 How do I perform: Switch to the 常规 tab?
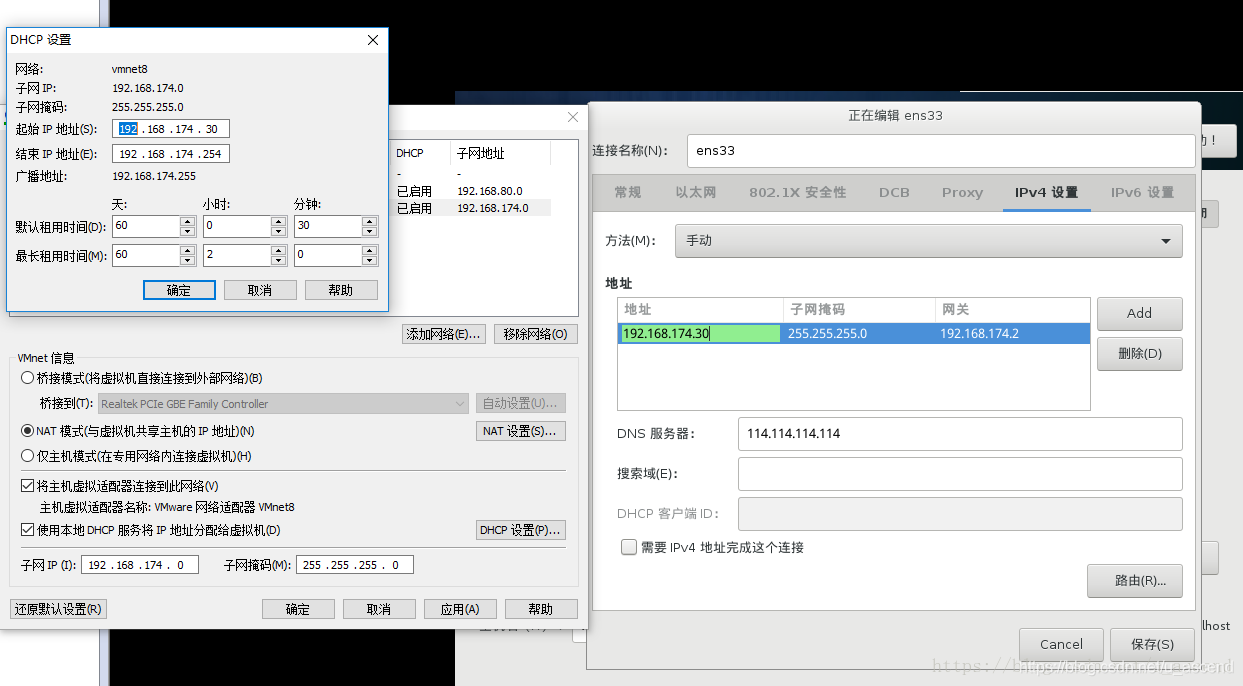[x=628, y=192]
